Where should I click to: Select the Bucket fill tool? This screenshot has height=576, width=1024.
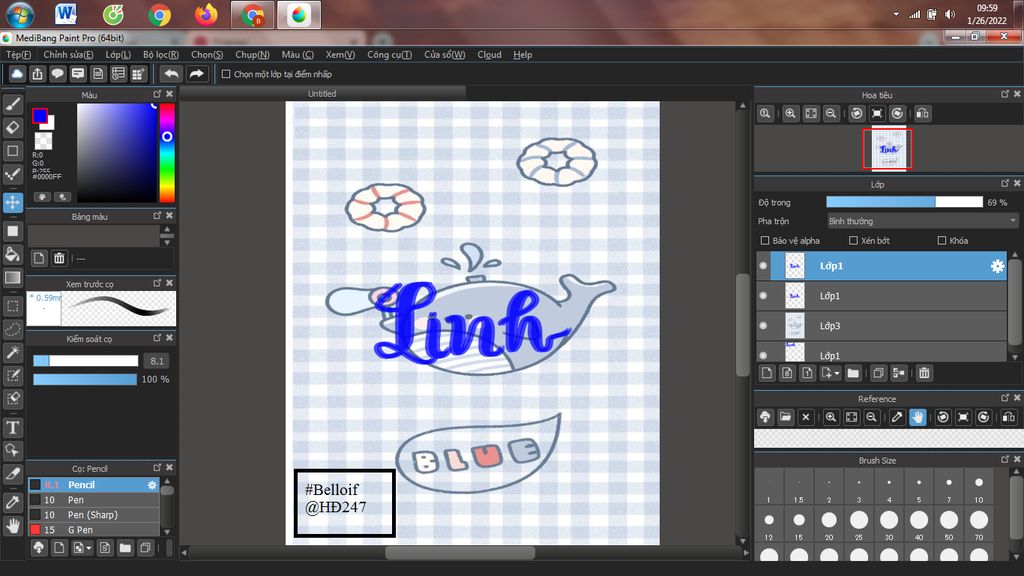click(12, 254)
